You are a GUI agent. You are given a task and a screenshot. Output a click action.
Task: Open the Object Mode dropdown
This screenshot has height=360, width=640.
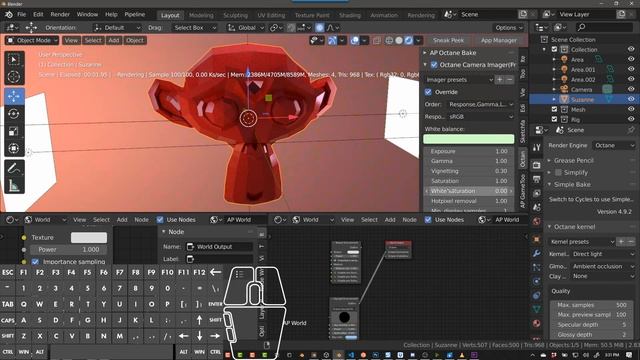pos(32,40)
